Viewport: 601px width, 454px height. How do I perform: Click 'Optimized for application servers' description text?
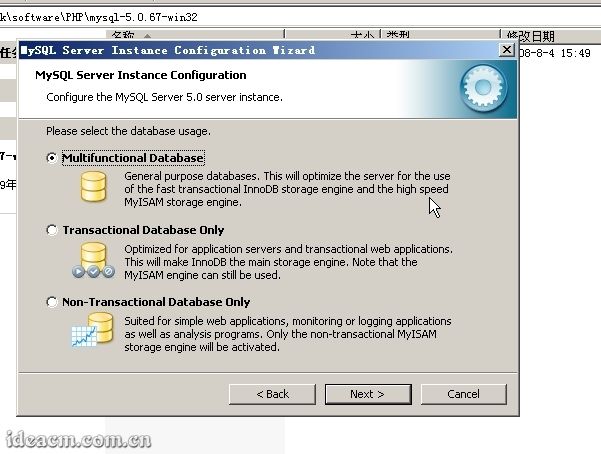click(x=288, y=262)
